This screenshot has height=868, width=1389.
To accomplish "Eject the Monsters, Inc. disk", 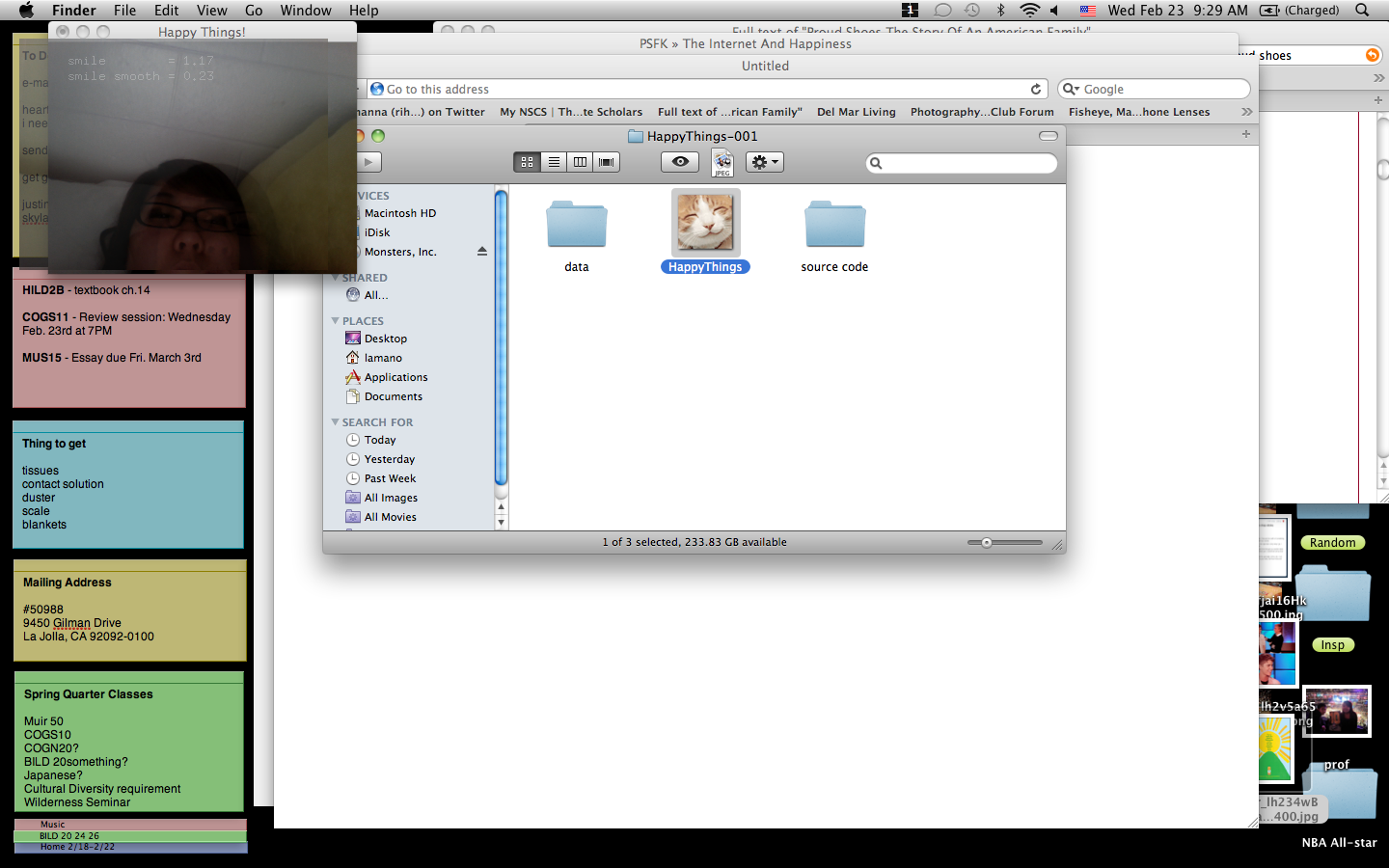I will tap(482, 252).
